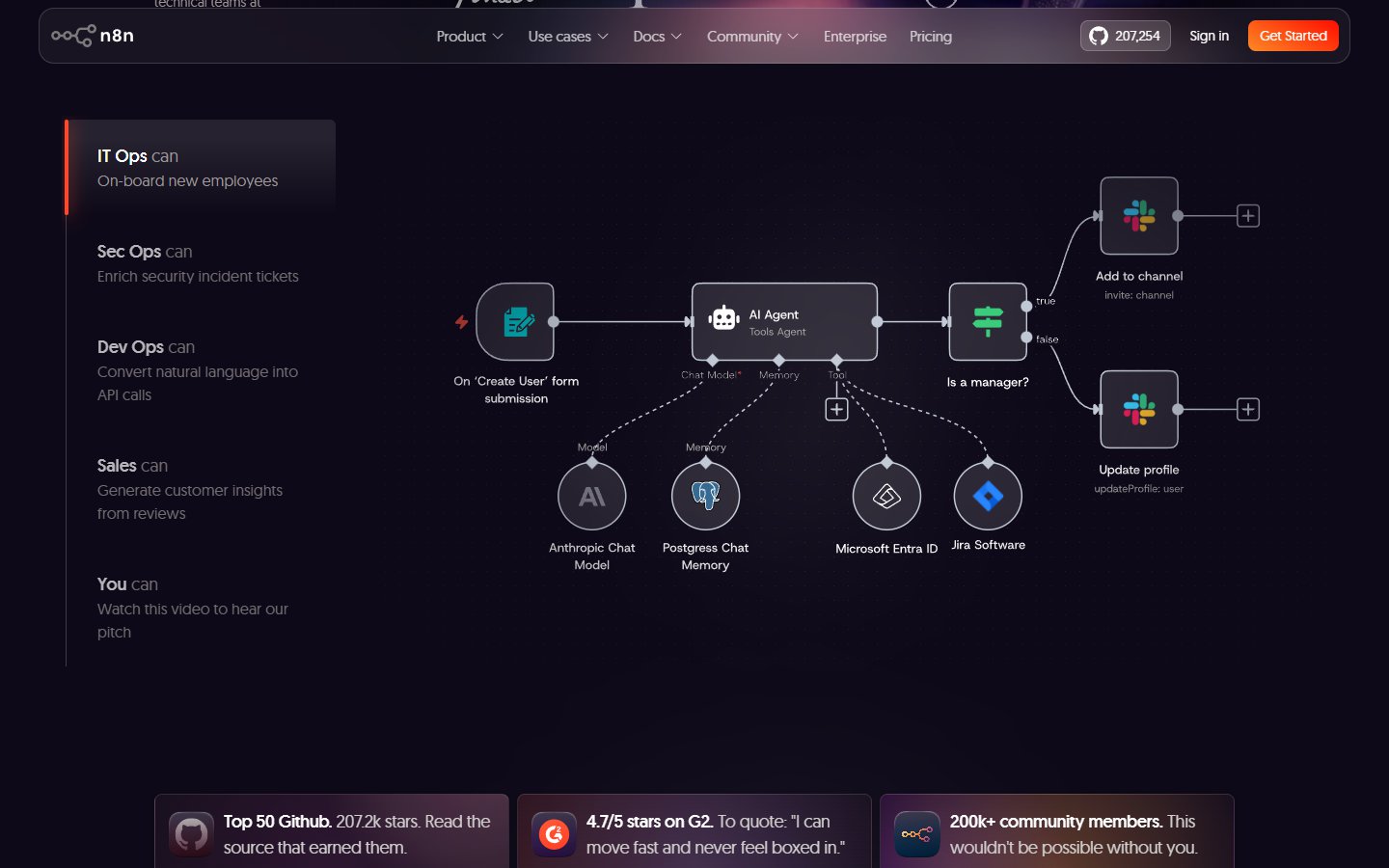Click the Jira Software node icon

click(988, 496)
